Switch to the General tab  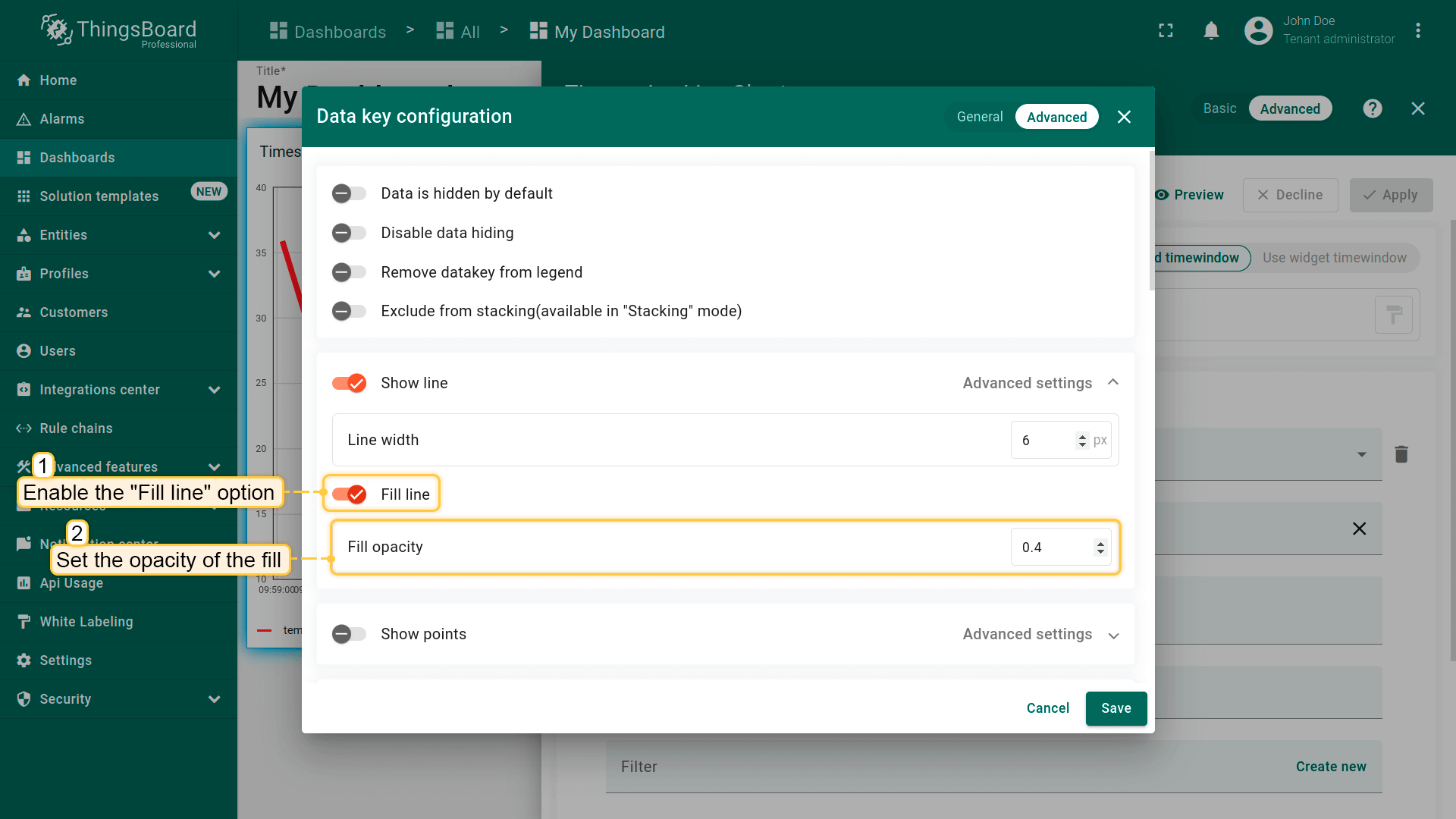click(979, 117)
